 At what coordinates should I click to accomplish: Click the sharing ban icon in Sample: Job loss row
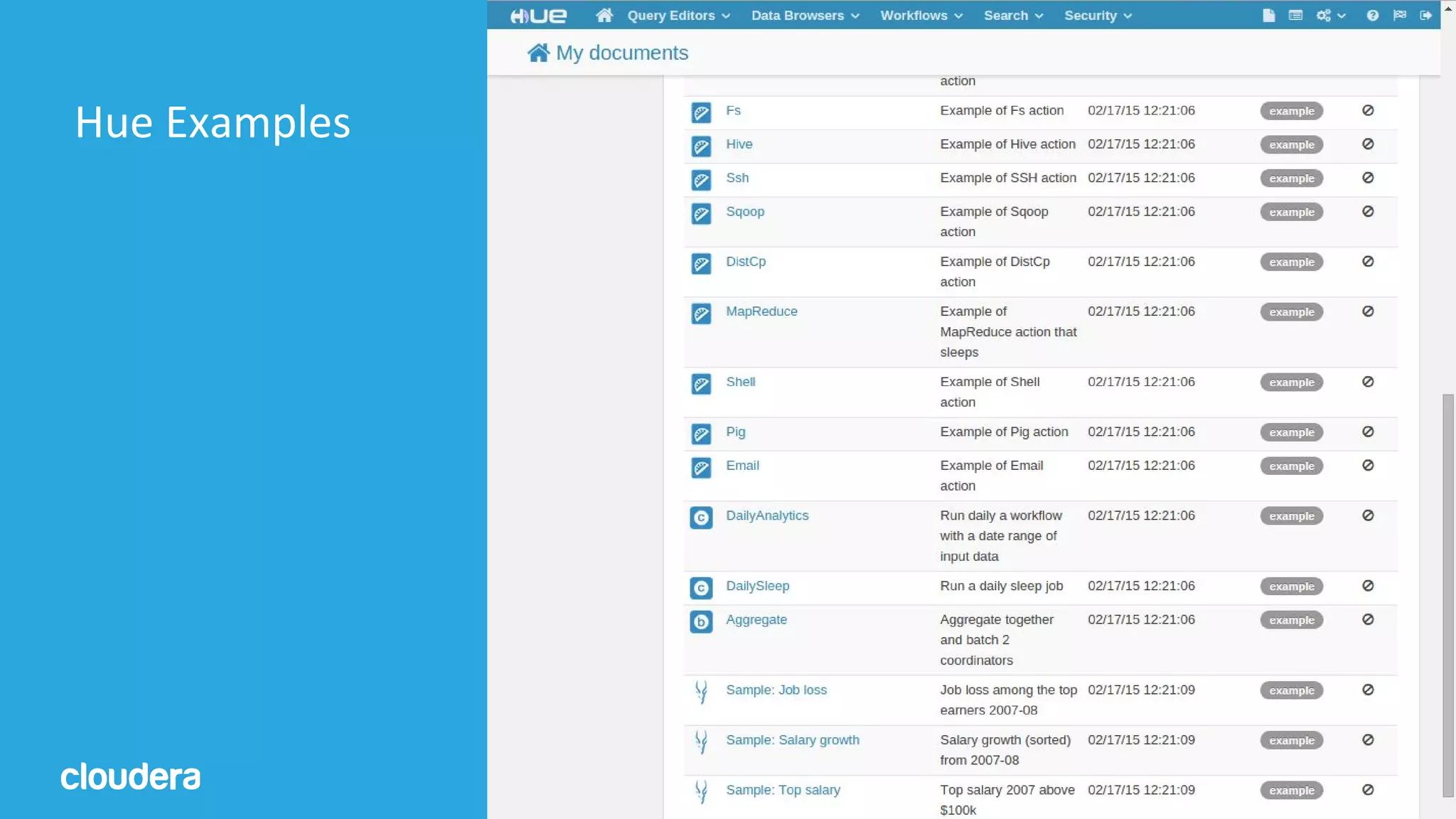pyautogui.click(x=1367, y=690)
